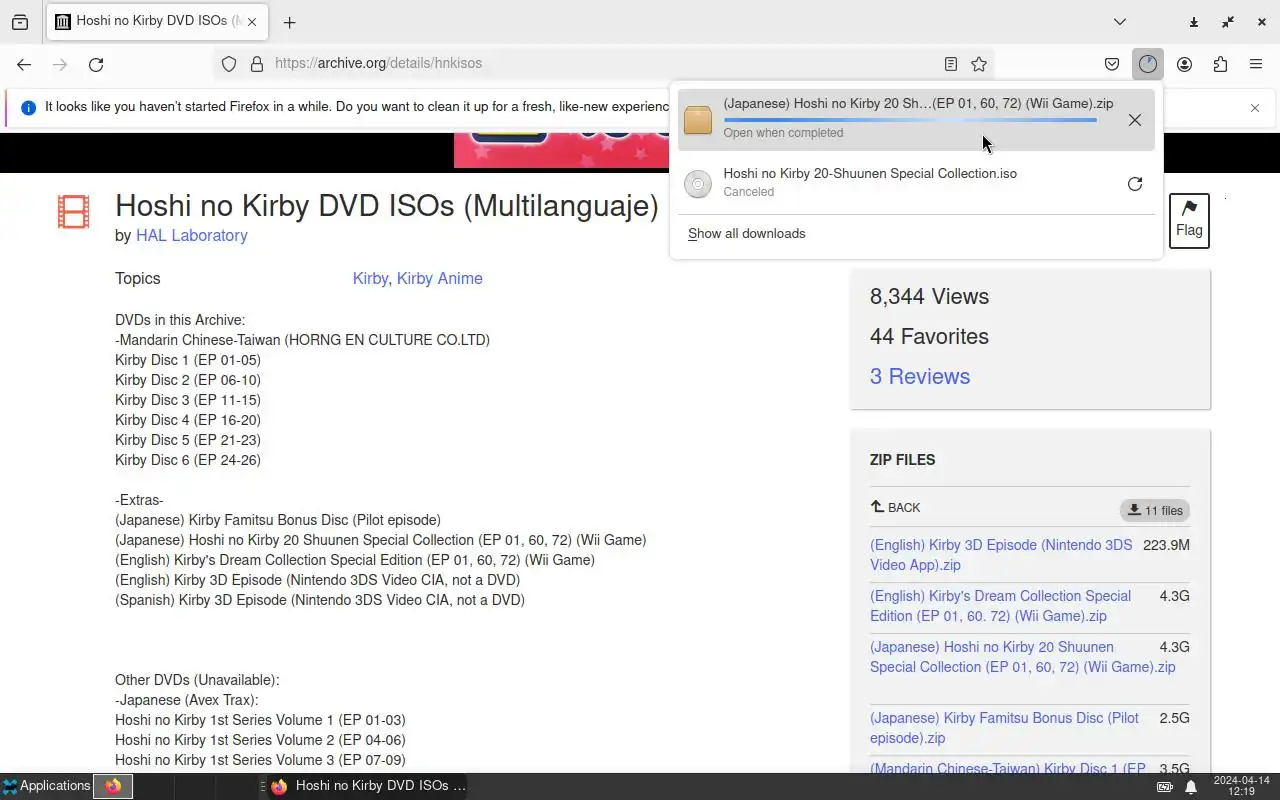This screenshot has width=1280, height=800.
Task: Download English Kirby's Dream Collection zip
Action: click(x=1000, y=606)
